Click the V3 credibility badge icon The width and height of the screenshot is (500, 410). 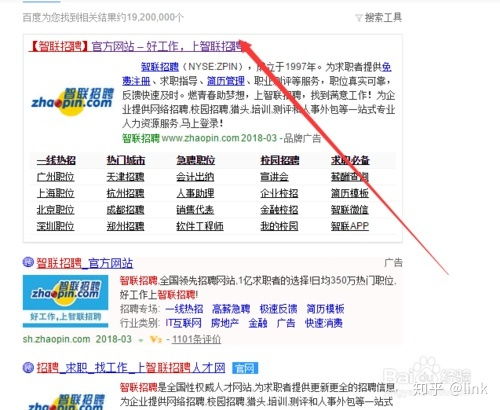(x=156, y=340)
